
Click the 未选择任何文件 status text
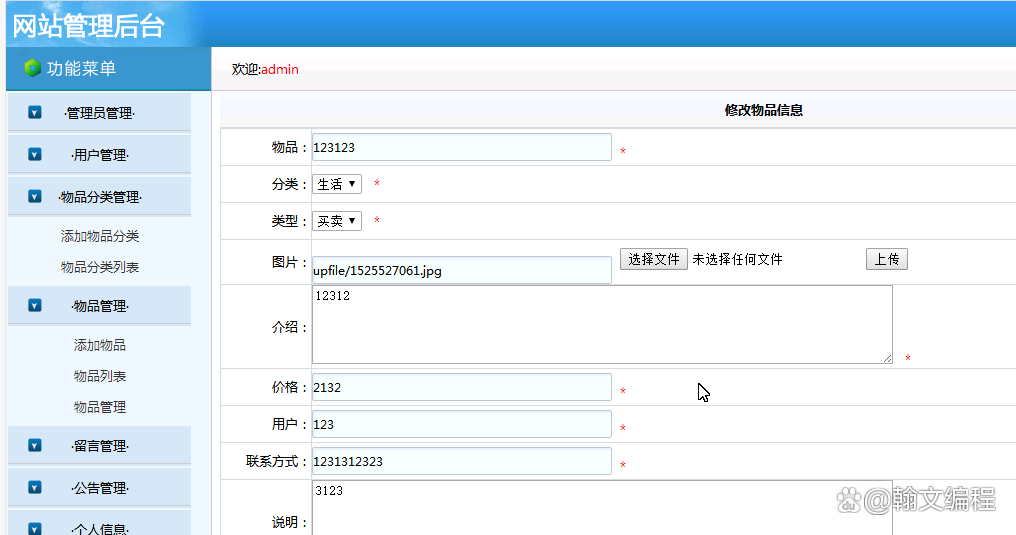(737, 259)
